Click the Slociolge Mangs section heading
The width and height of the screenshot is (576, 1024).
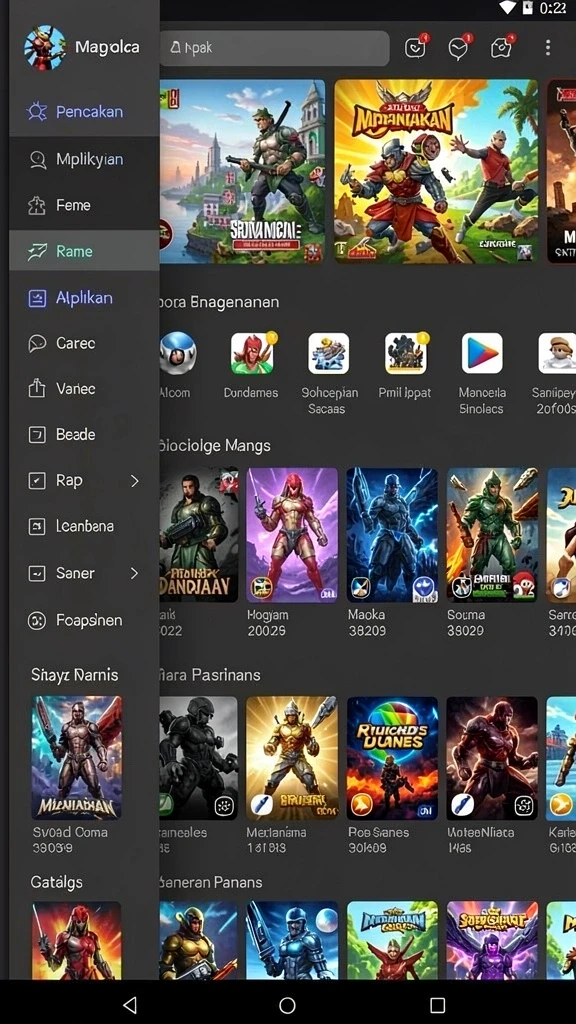coord(216,446)
